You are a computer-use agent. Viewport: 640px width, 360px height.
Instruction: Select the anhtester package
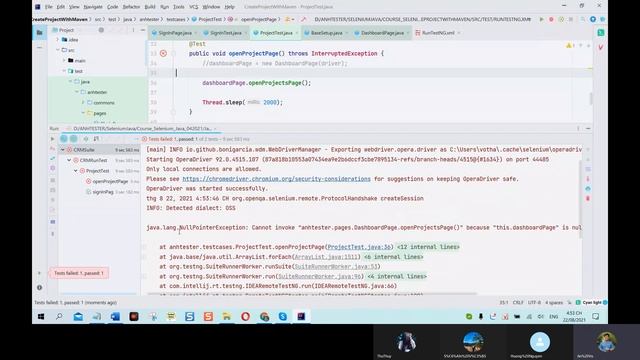(97, 92)
